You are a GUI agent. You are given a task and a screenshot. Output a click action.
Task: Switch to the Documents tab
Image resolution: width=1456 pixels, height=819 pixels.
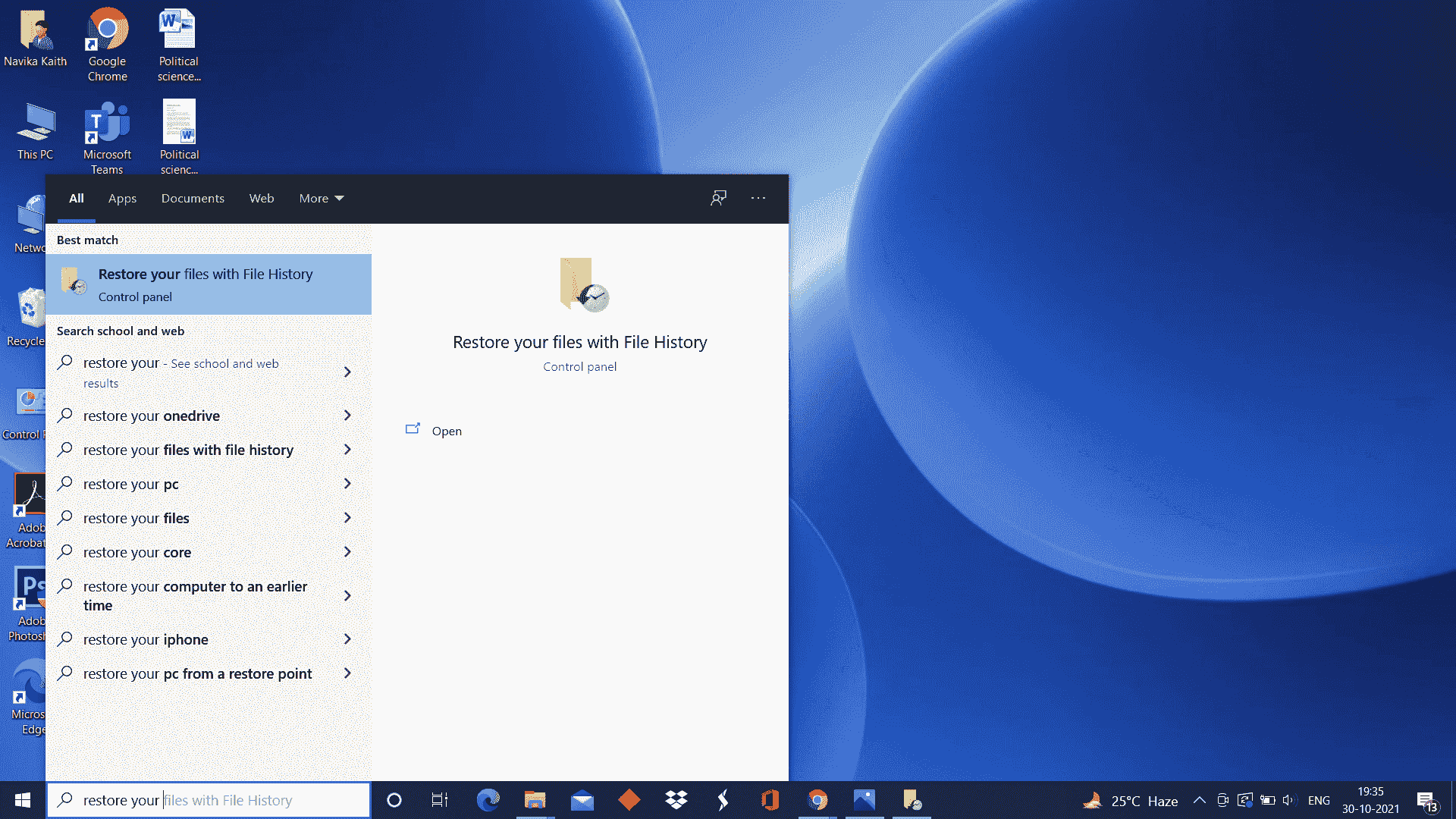pyautogui.click(x=192, y=198)
